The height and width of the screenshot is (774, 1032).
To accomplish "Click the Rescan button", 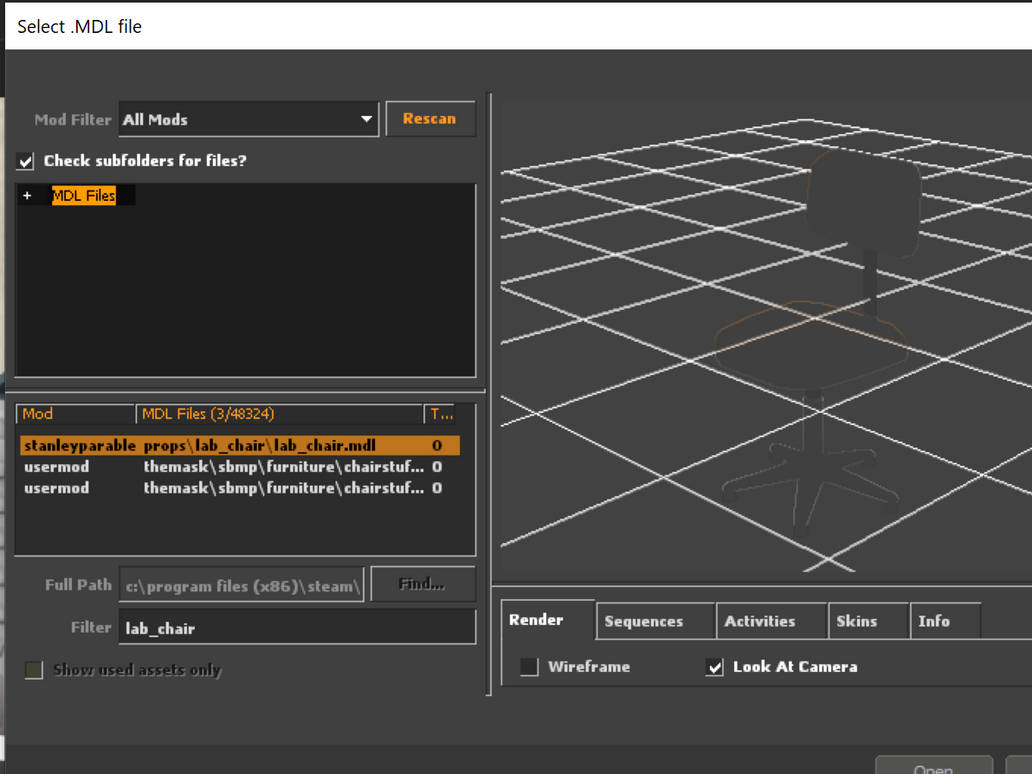I will [x=429, y=119].
